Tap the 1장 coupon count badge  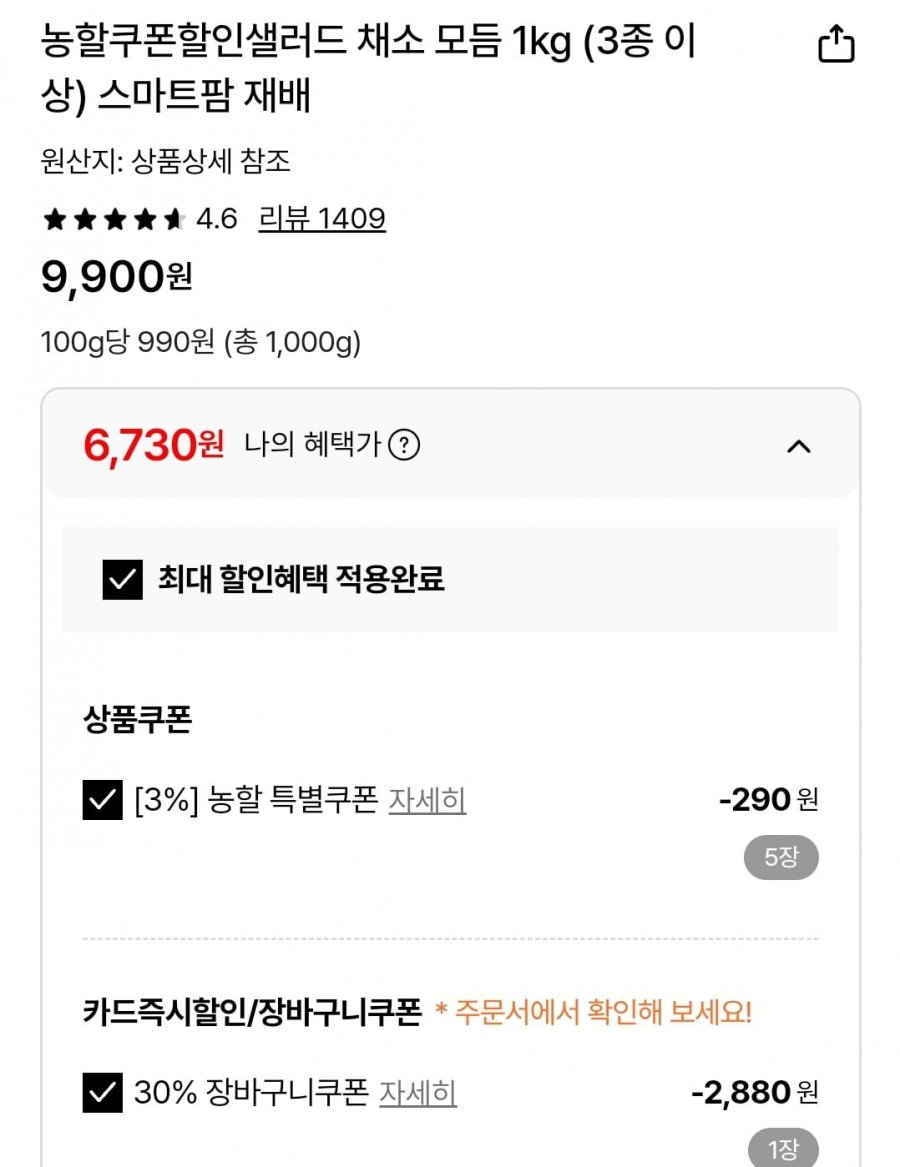click(x=783, y=1150)
